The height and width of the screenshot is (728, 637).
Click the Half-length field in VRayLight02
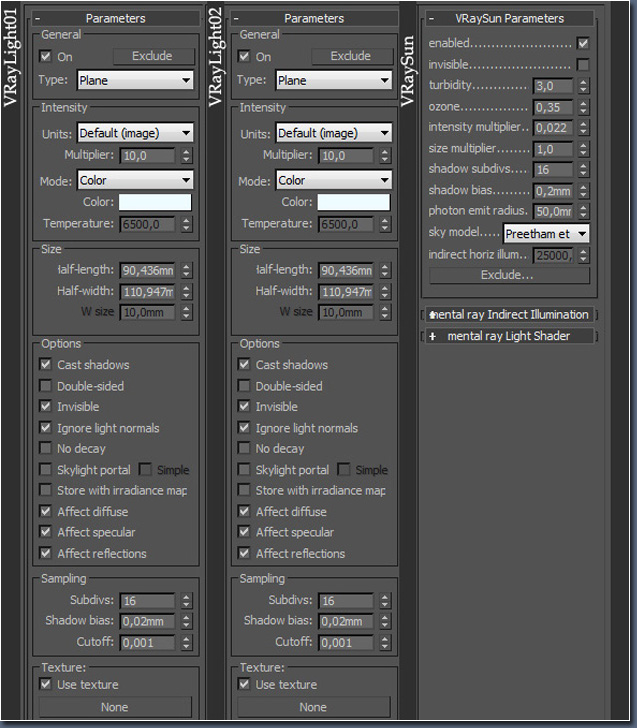(x=345, y=271)
